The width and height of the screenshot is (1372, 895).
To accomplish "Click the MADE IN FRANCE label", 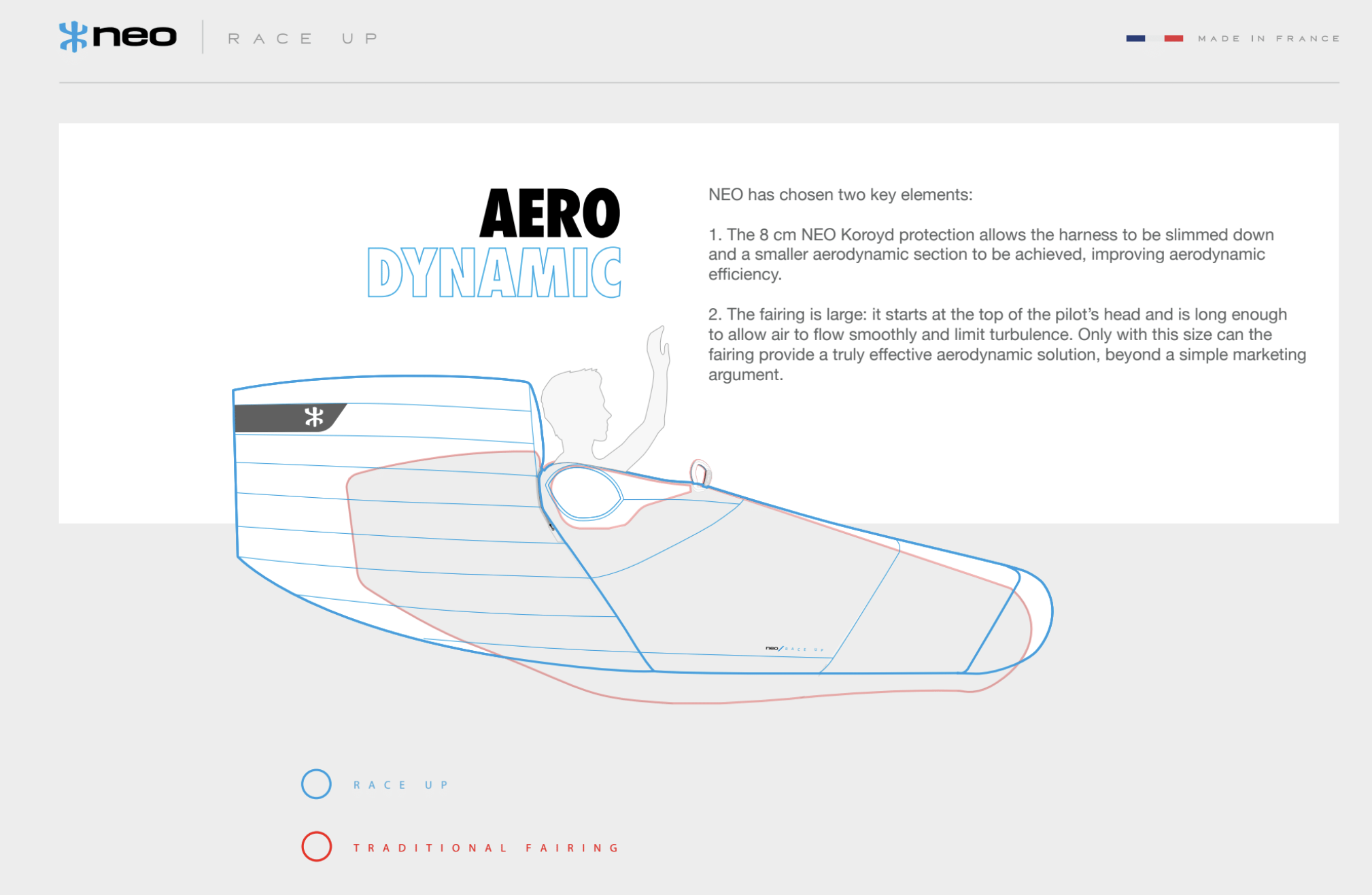I will 1269,39.
